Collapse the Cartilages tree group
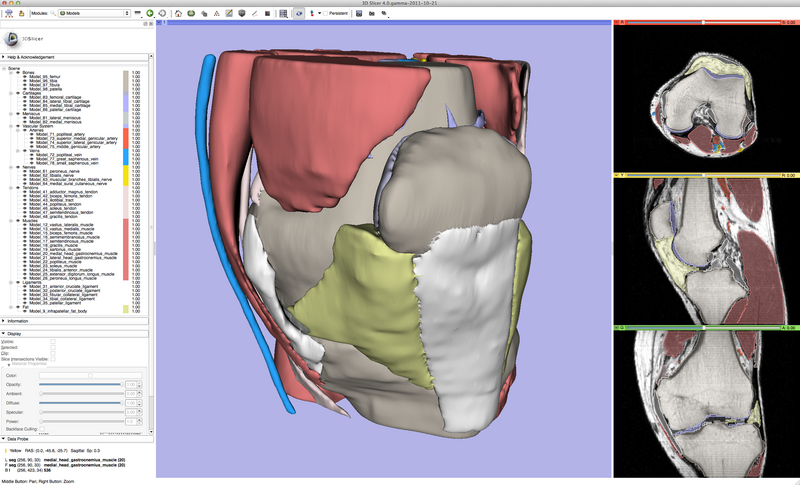The width and height of the screenshot is (800, 485). 11,93
